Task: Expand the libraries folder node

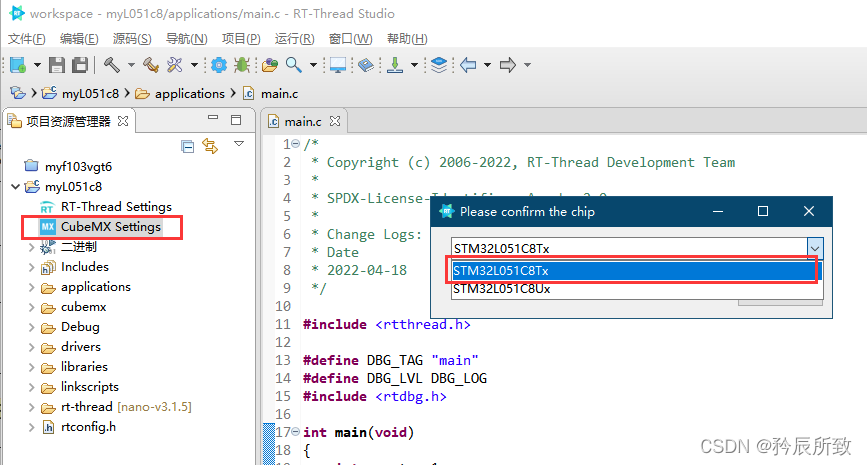Action: (x=32, y=367)
